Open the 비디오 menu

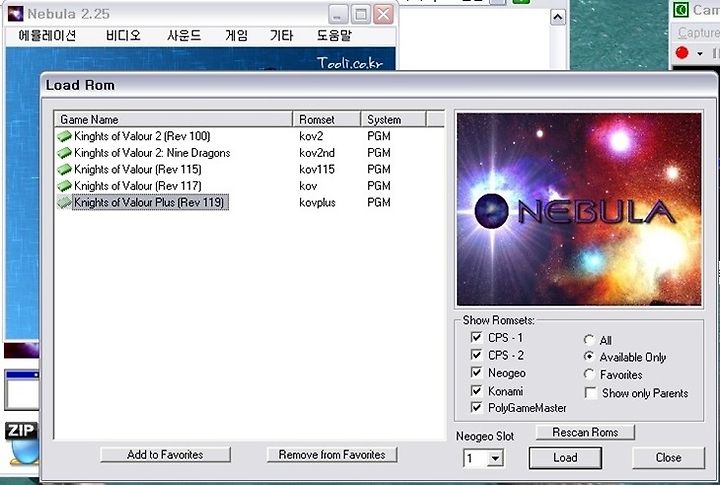(x=123, y=35)
